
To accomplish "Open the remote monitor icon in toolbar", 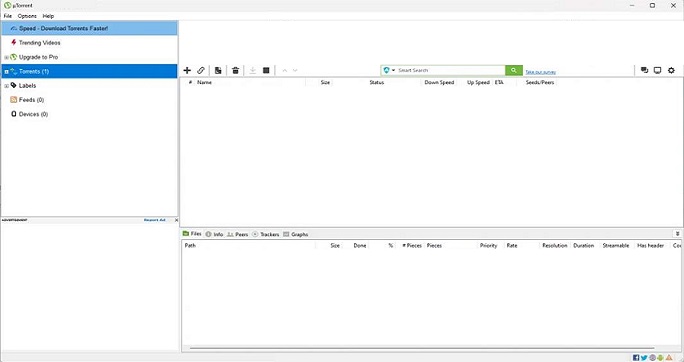I will pos(657,70).
